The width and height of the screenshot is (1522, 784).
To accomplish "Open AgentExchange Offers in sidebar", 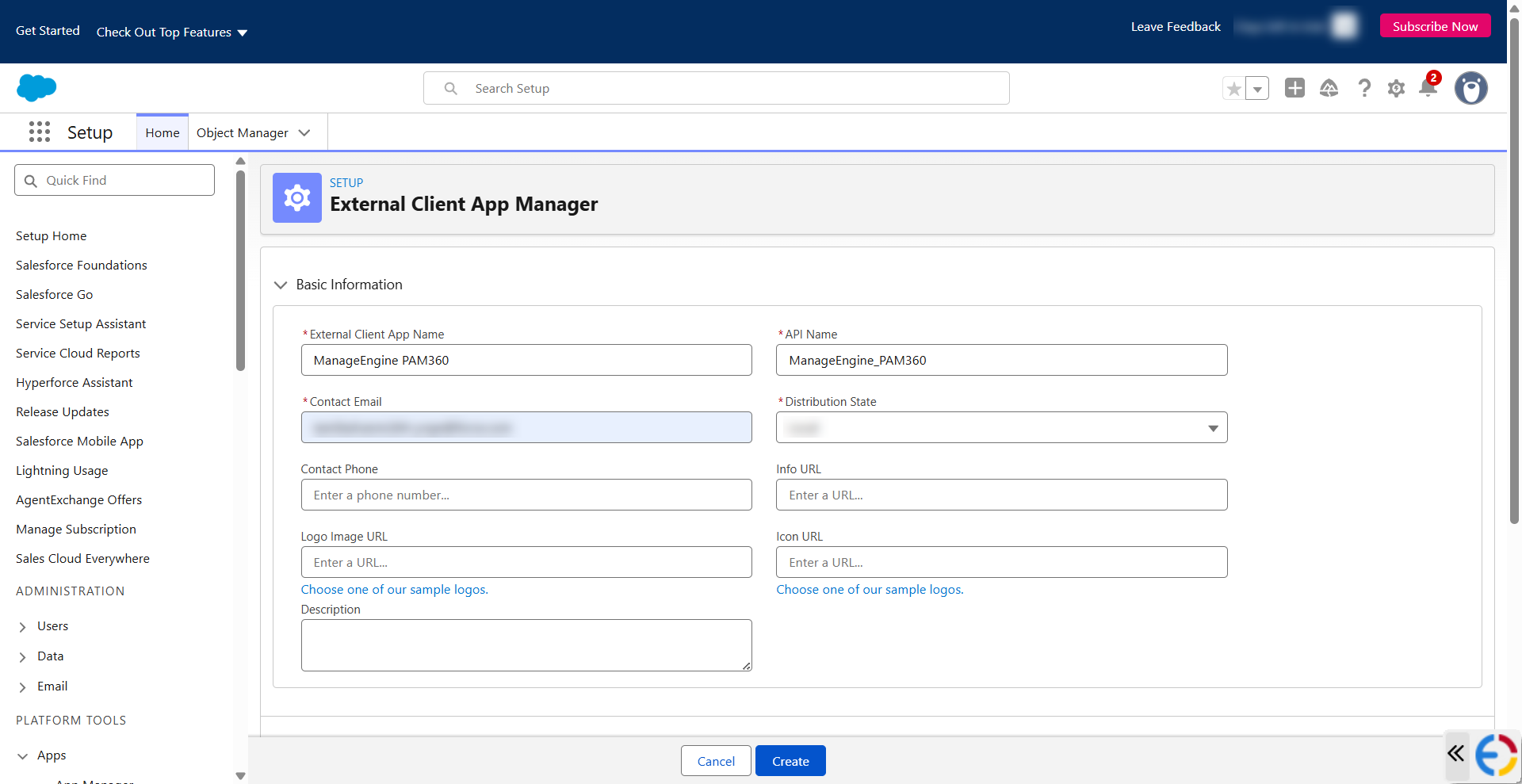I will point(78,500).
